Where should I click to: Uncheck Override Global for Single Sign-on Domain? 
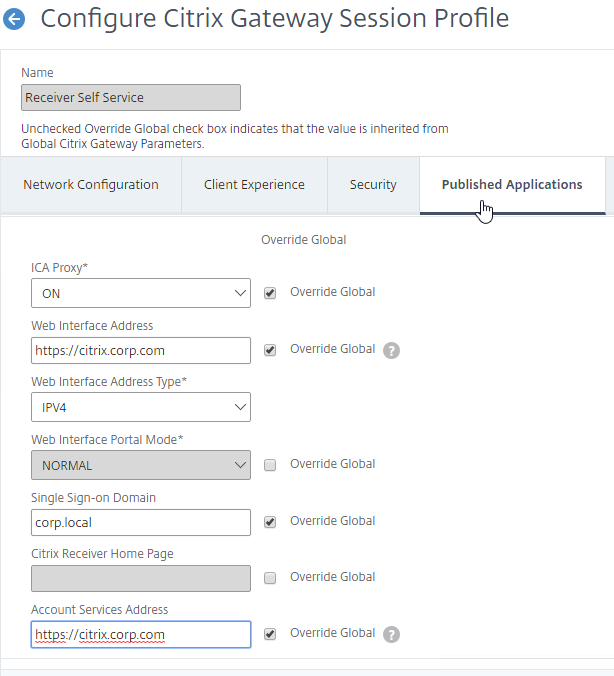(x=270, y=522)
